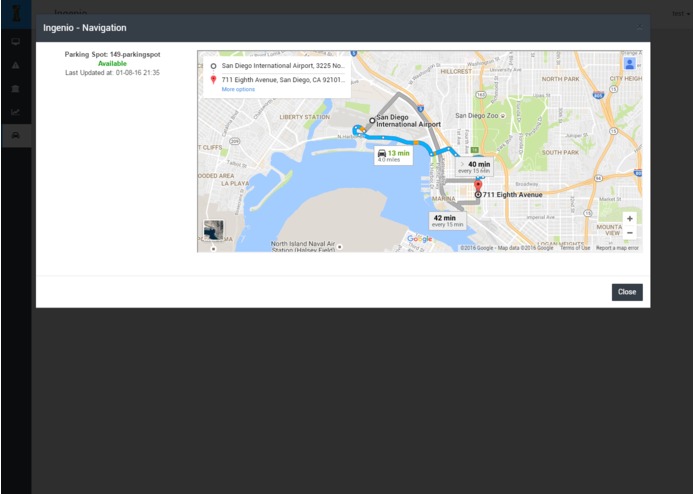Click the Google logo on map
This screenshot has height=494, width=695.
[x=419, y=239]
